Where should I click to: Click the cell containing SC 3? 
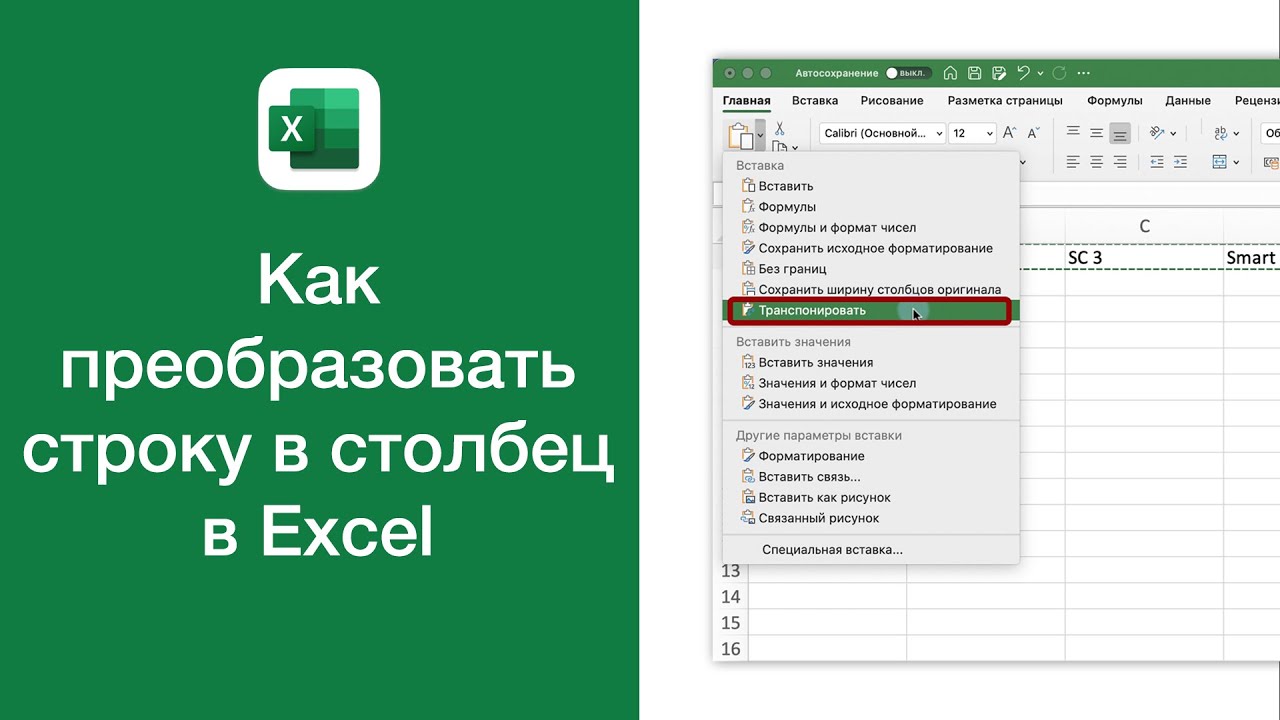[1144, 258]
